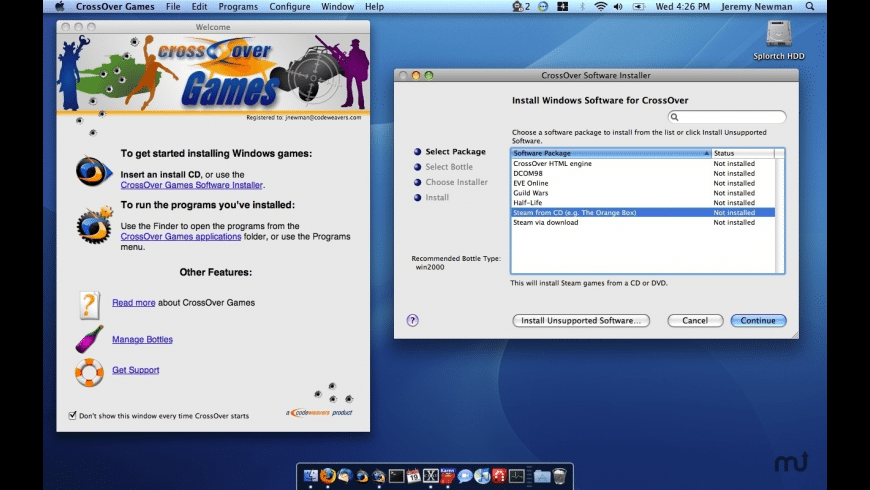
Task: Click the wine bottle icon beside Manage Bottles
Action: (89, 339)
